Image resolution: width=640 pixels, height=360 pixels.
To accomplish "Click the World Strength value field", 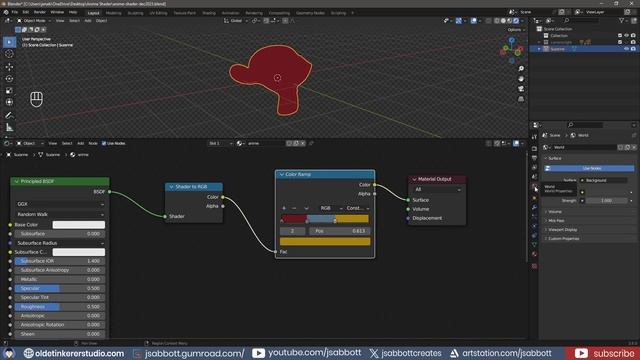I will [607, 200].
